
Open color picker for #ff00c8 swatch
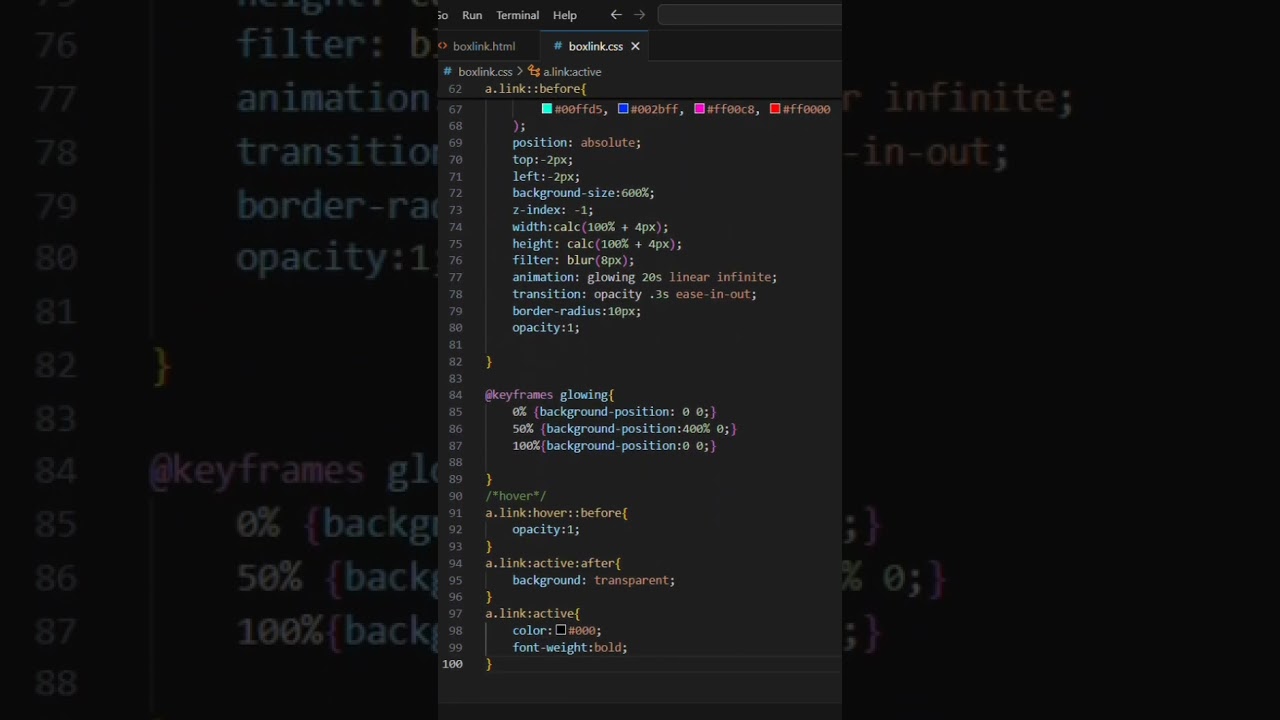pyautogui.click(x=699, y=109)
